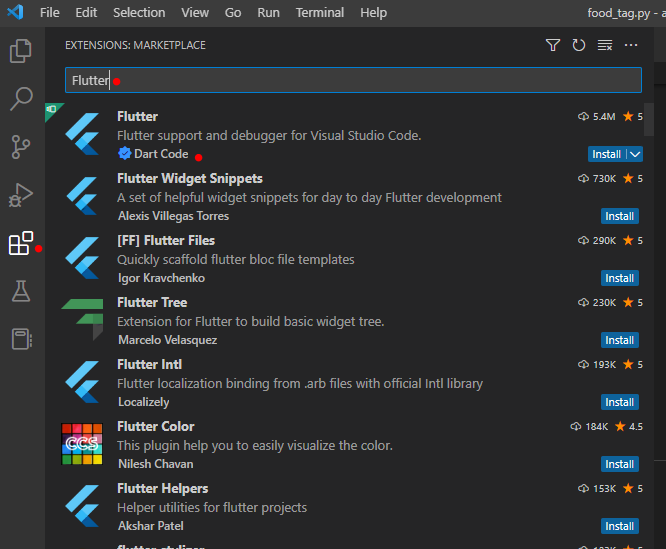Click the verified badge next to Dart Code
The height and width of the screenshot is (549, 666).
click(x=124, y=153)
